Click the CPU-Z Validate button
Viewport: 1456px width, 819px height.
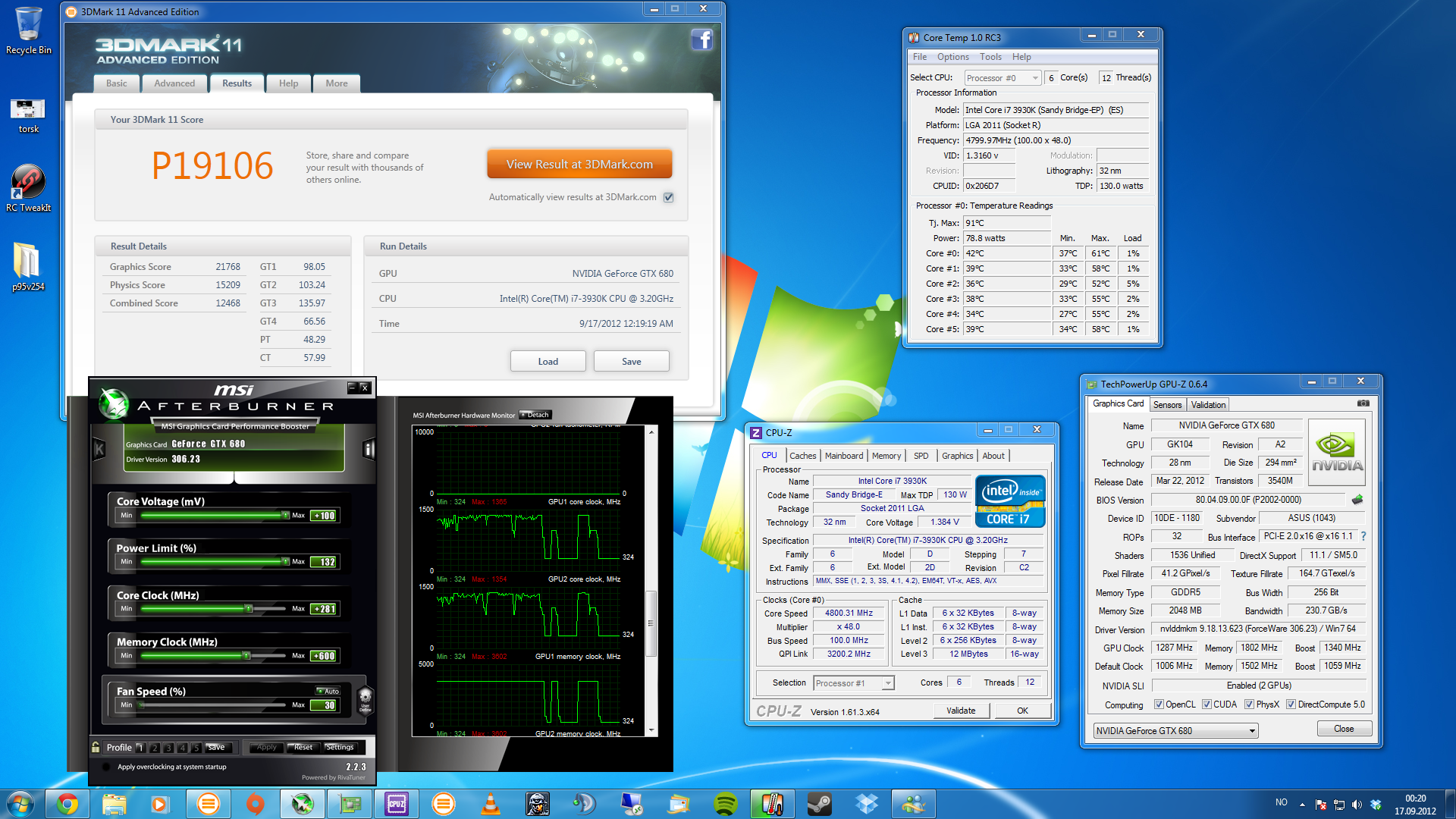(x=961, y=711)
